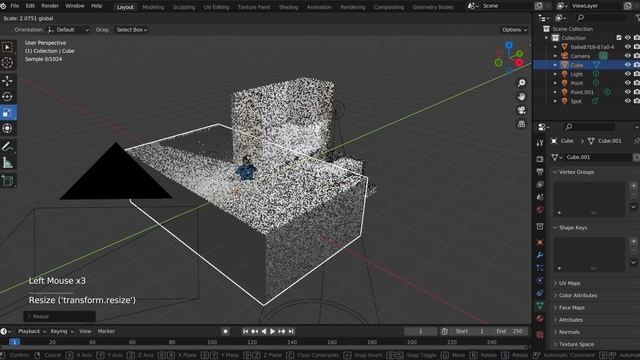
Task: Open the Render menu
Action: [x=50, y=6]
